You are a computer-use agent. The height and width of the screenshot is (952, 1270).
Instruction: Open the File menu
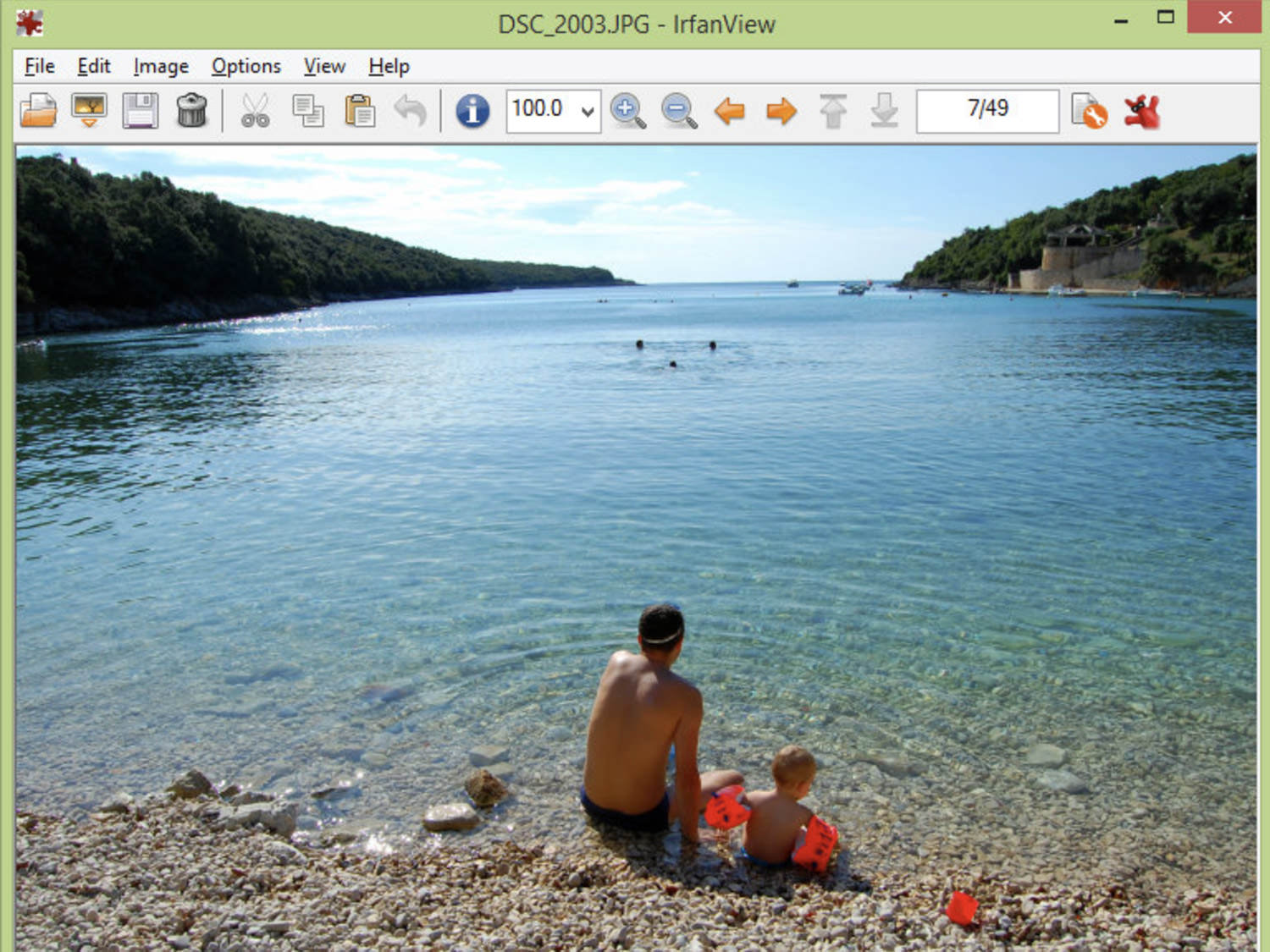tap(39, 66)
